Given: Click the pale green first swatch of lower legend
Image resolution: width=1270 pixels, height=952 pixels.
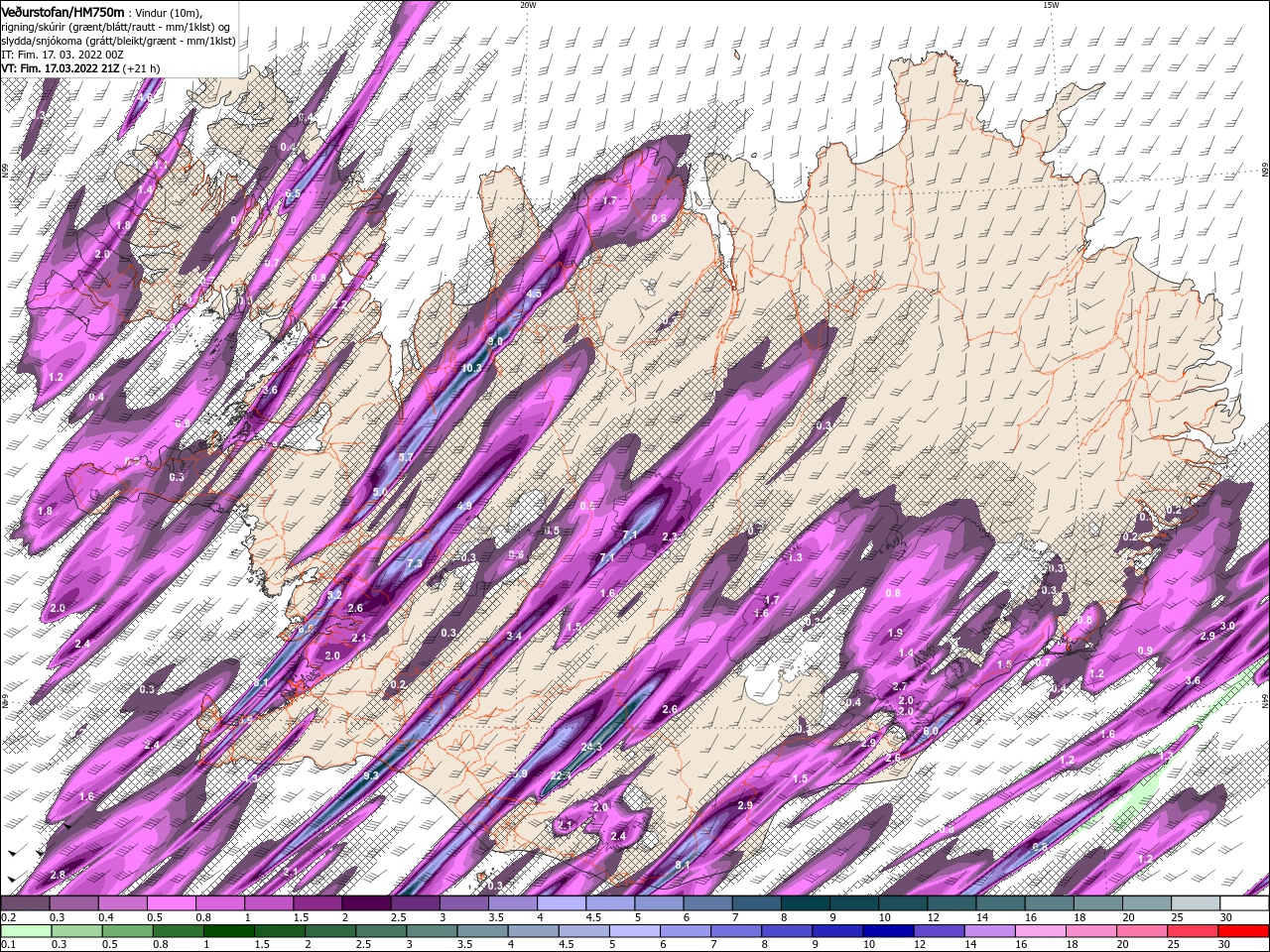Looking at the screenshot, I should point(25,931).
